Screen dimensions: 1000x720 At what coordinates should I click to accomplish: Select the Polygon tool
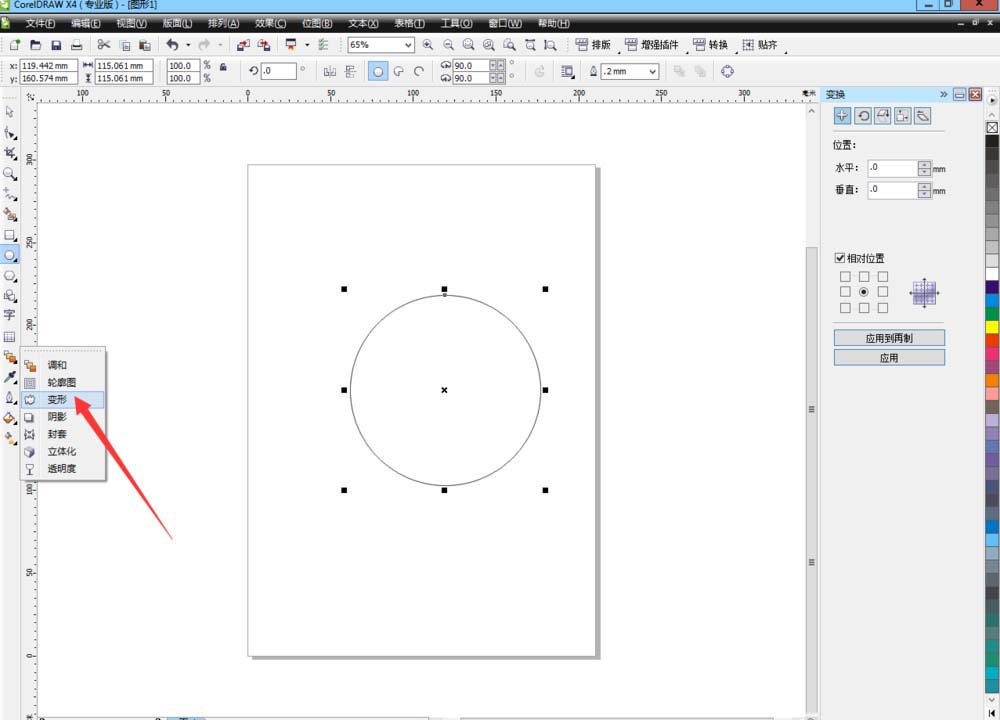[10, 276]
